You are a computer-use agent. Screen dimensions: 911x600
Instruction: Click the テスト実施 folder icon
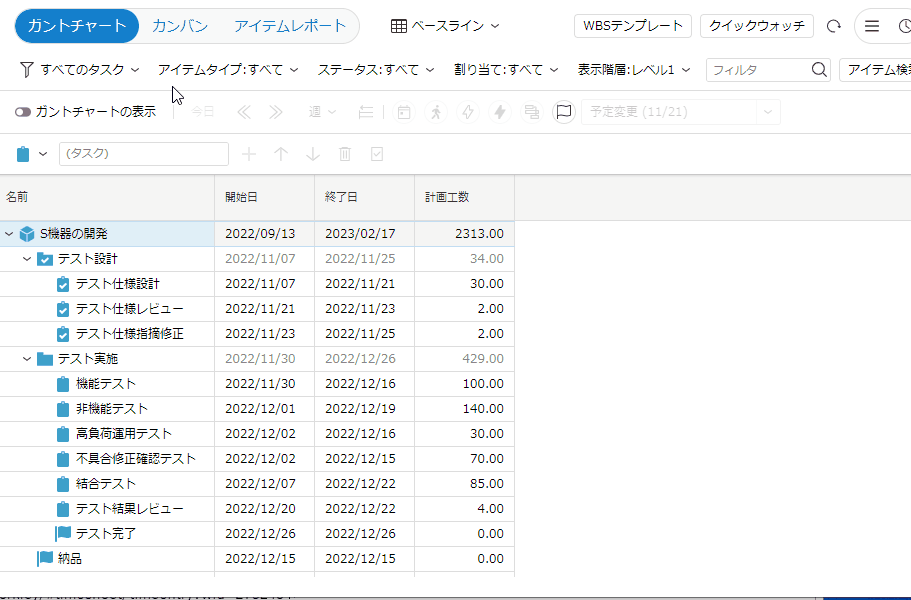pos(45,359)
